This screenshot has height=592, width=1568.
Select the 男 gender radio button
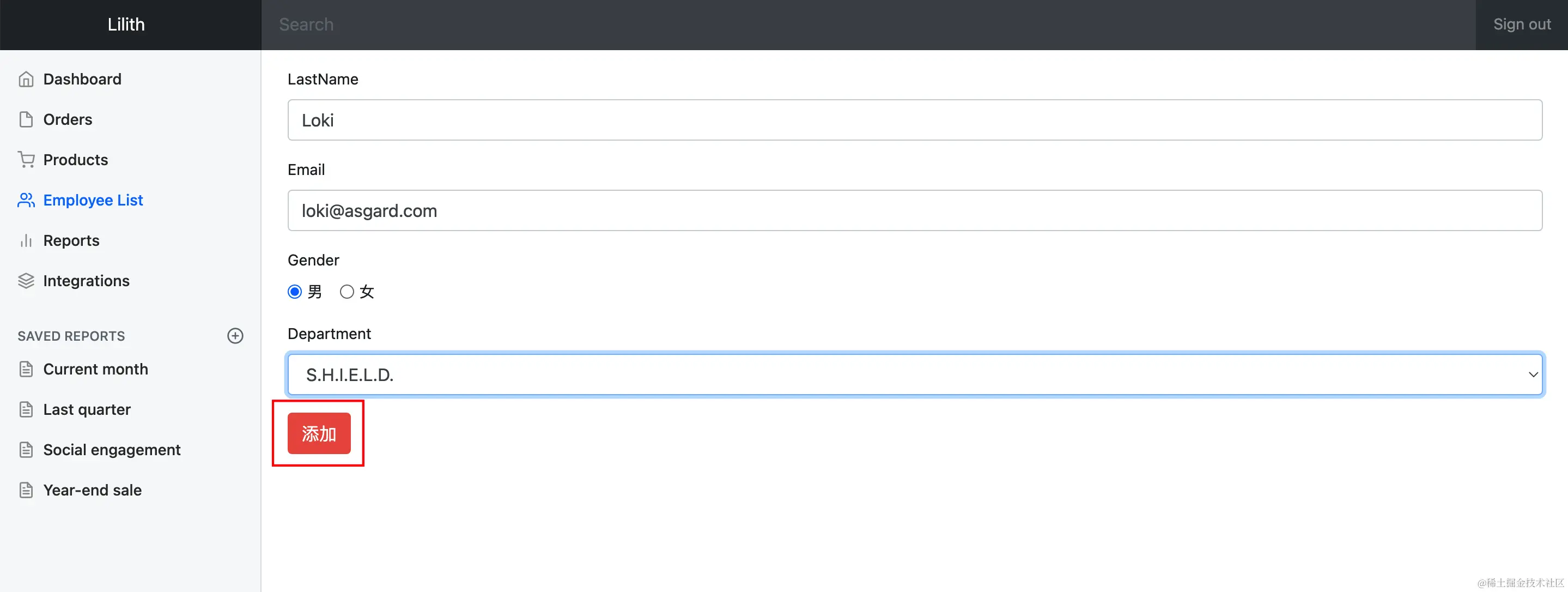click(295, 292)
